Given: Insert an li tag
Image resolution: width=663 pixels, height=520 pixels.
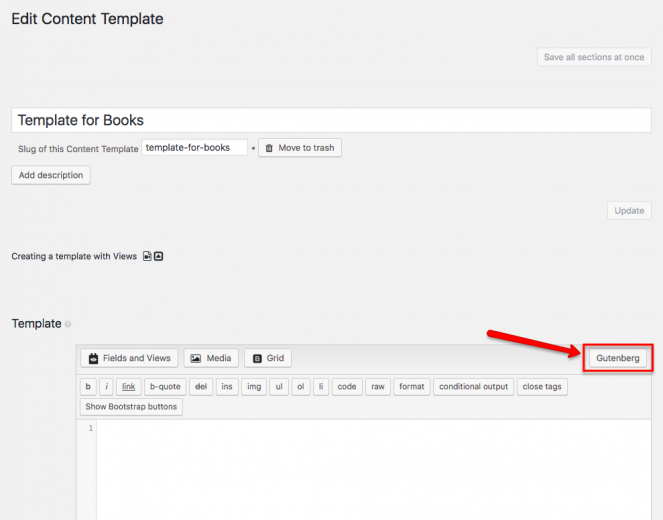Looking at the screenshot, I should tap(321, 386).
